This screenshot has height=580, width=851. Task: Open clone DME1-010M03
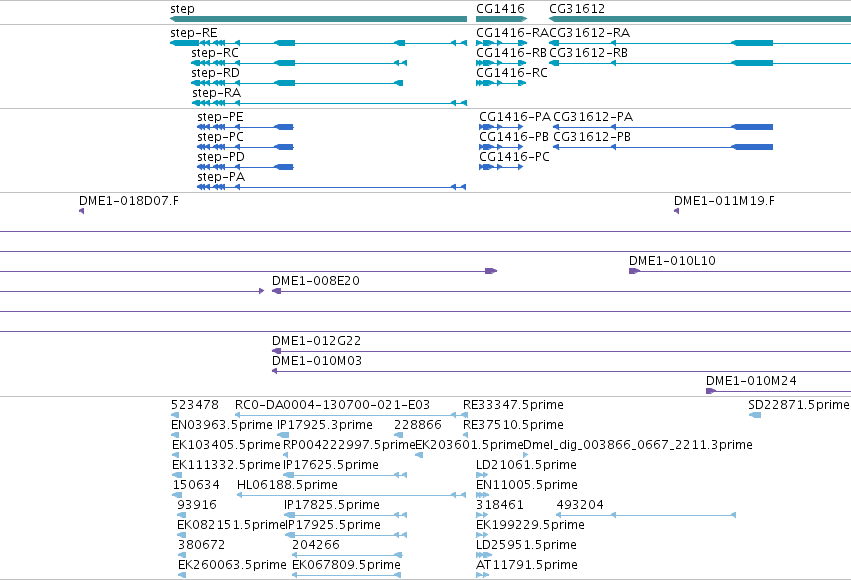coord(316,361)
